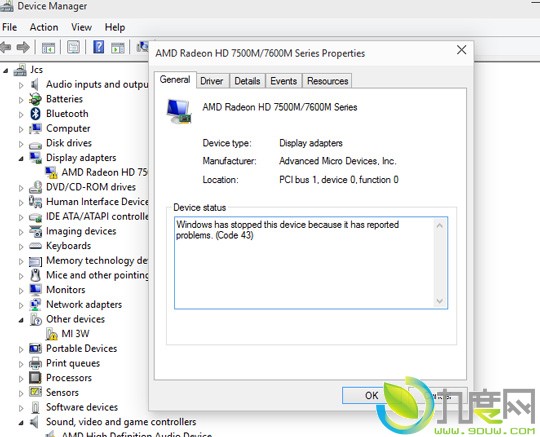
Task: Expand the Processors node arrow
Action: (21, 378)
